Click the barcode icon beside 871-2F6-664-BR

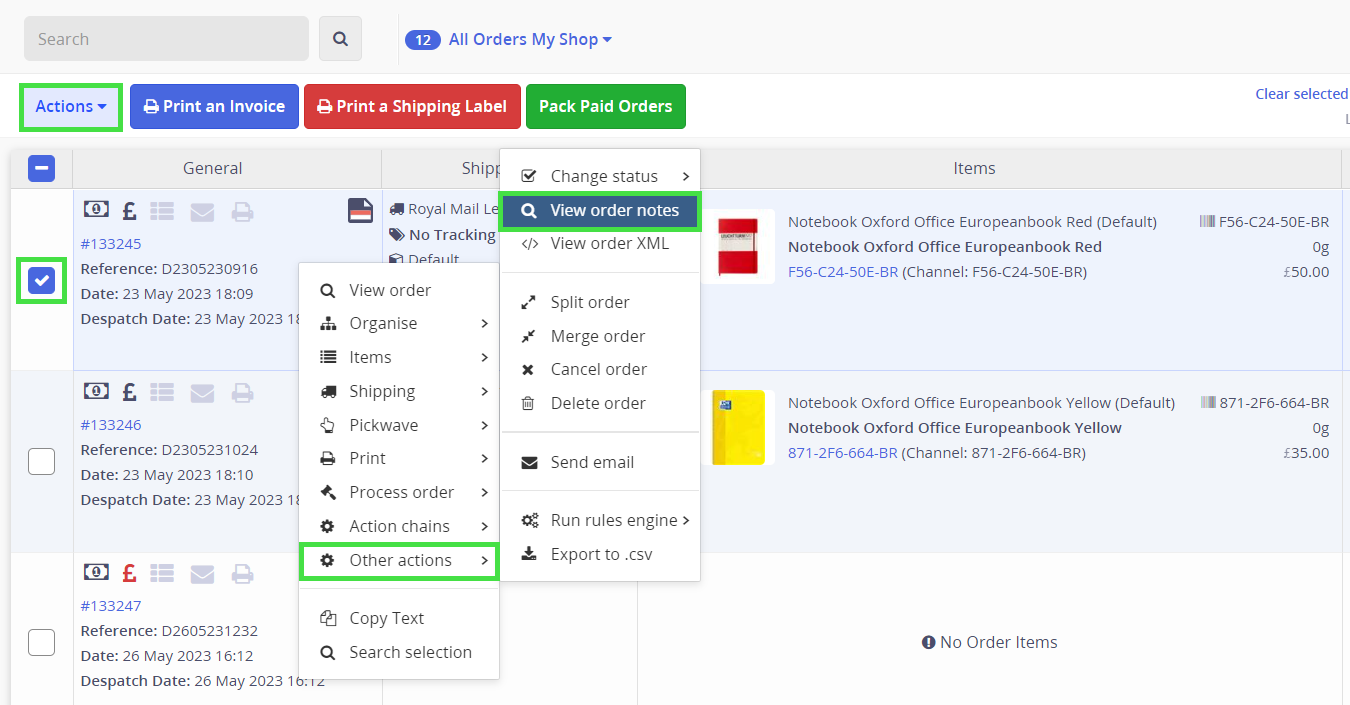click(x=1210, y=402)
